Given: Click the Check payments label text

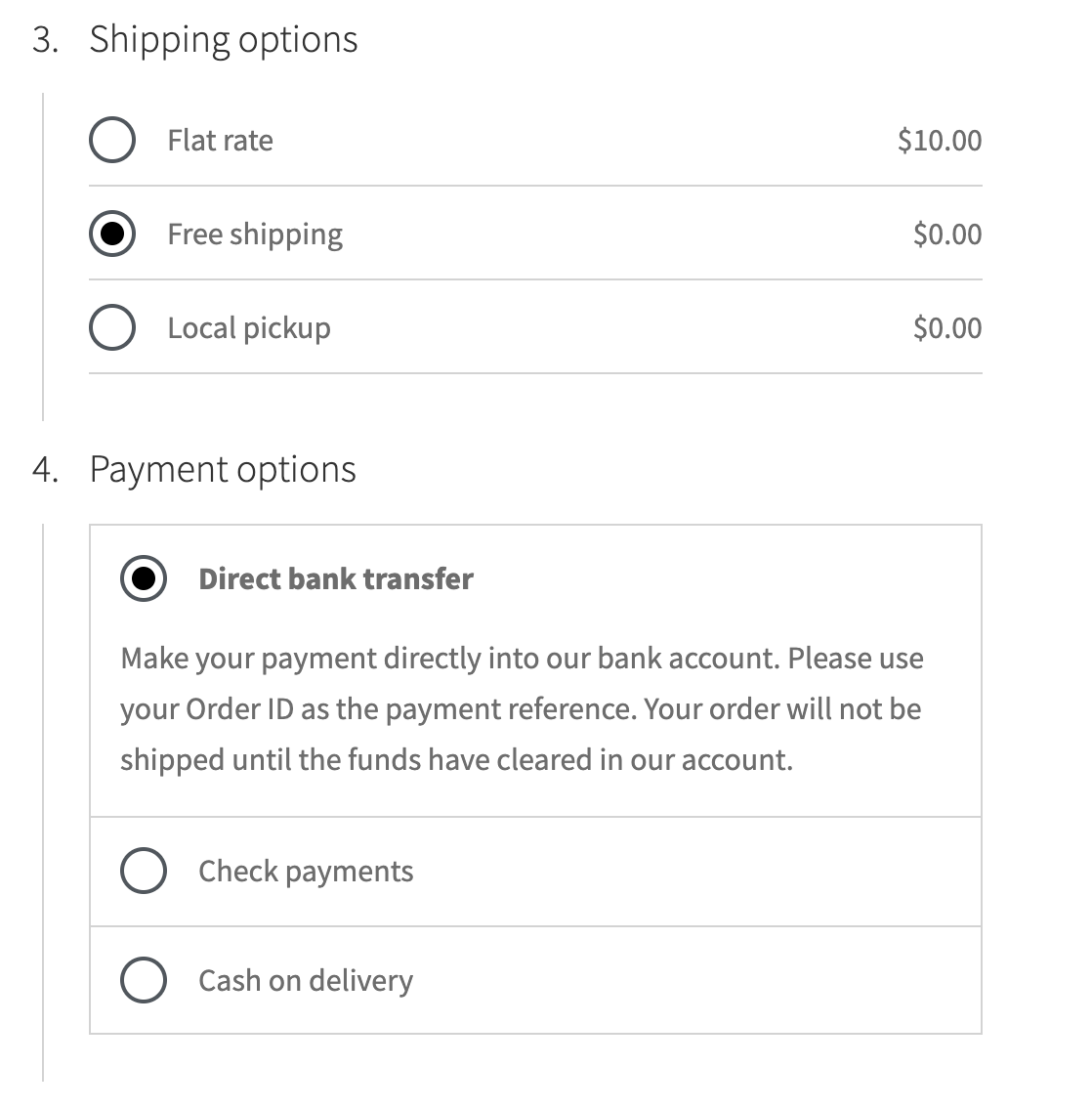Looking at the screenshot, I should coord(306,871).
